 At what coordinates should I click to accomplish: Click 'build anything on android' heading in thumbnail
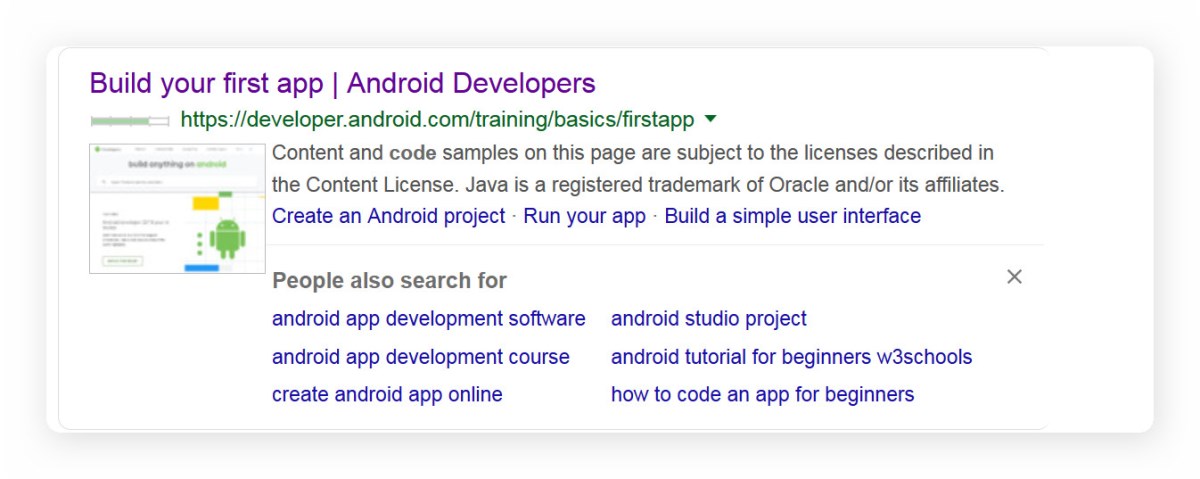coord(177,163)
